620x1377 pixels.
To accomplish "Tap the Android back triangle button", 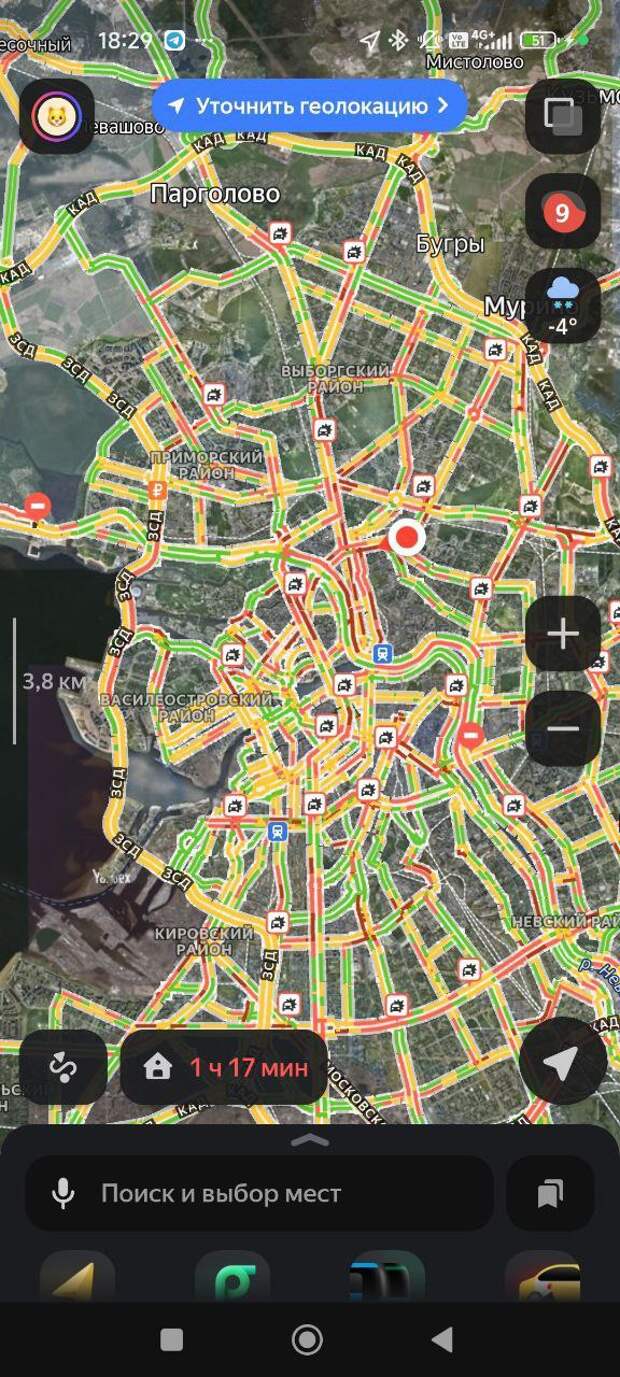I will [x=442, y=1339].
